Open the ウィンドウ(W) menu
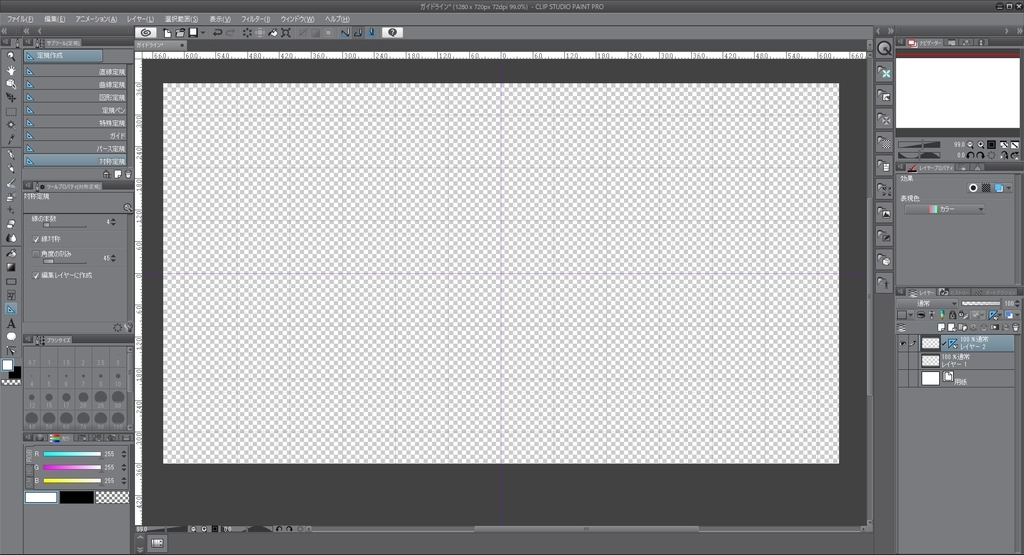1024x555 pixels. tap(297, 19)
